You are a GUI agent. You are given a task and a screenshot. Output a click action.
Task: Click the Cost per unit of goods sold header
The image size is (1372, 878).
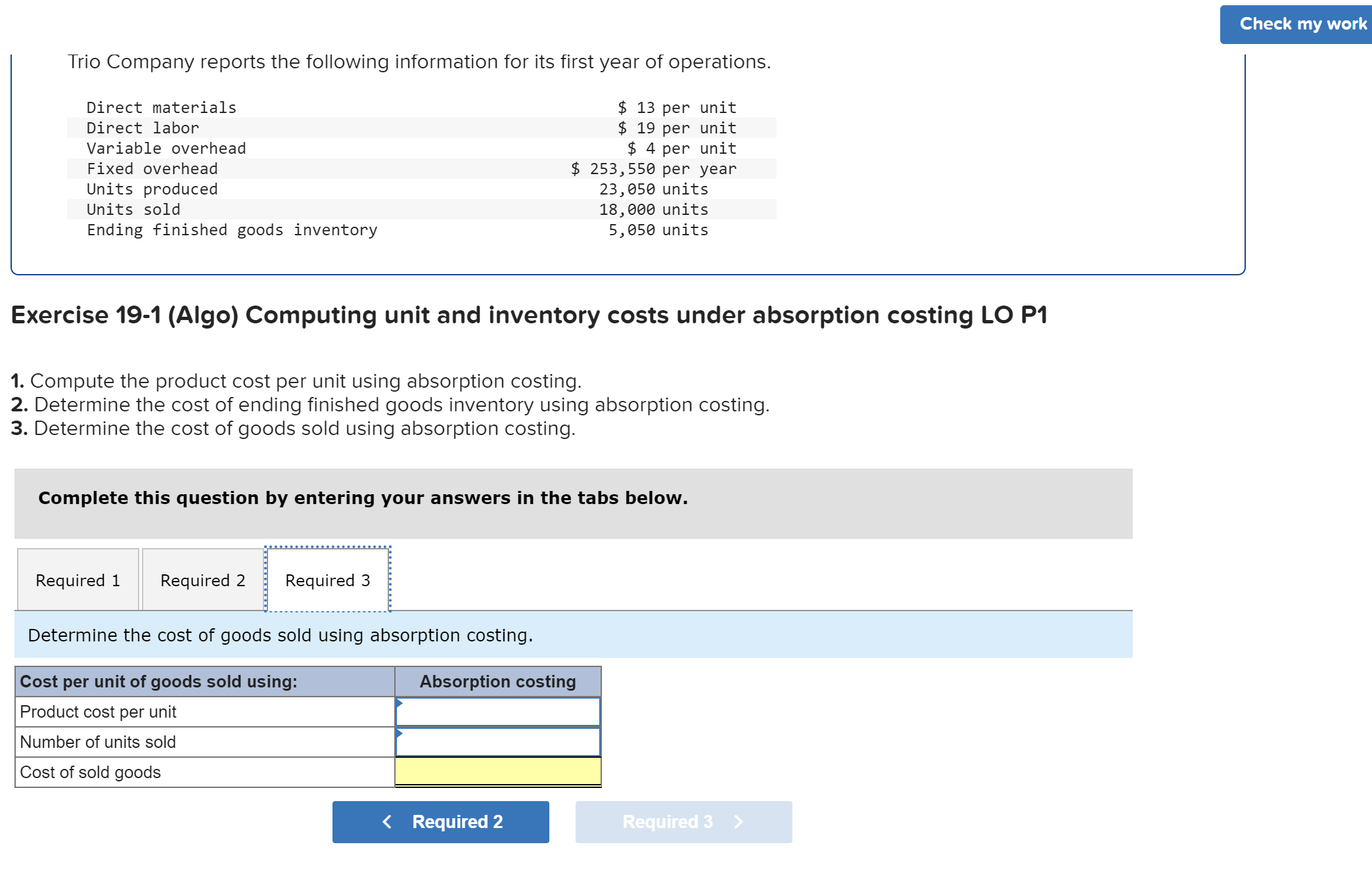[158, 682]
